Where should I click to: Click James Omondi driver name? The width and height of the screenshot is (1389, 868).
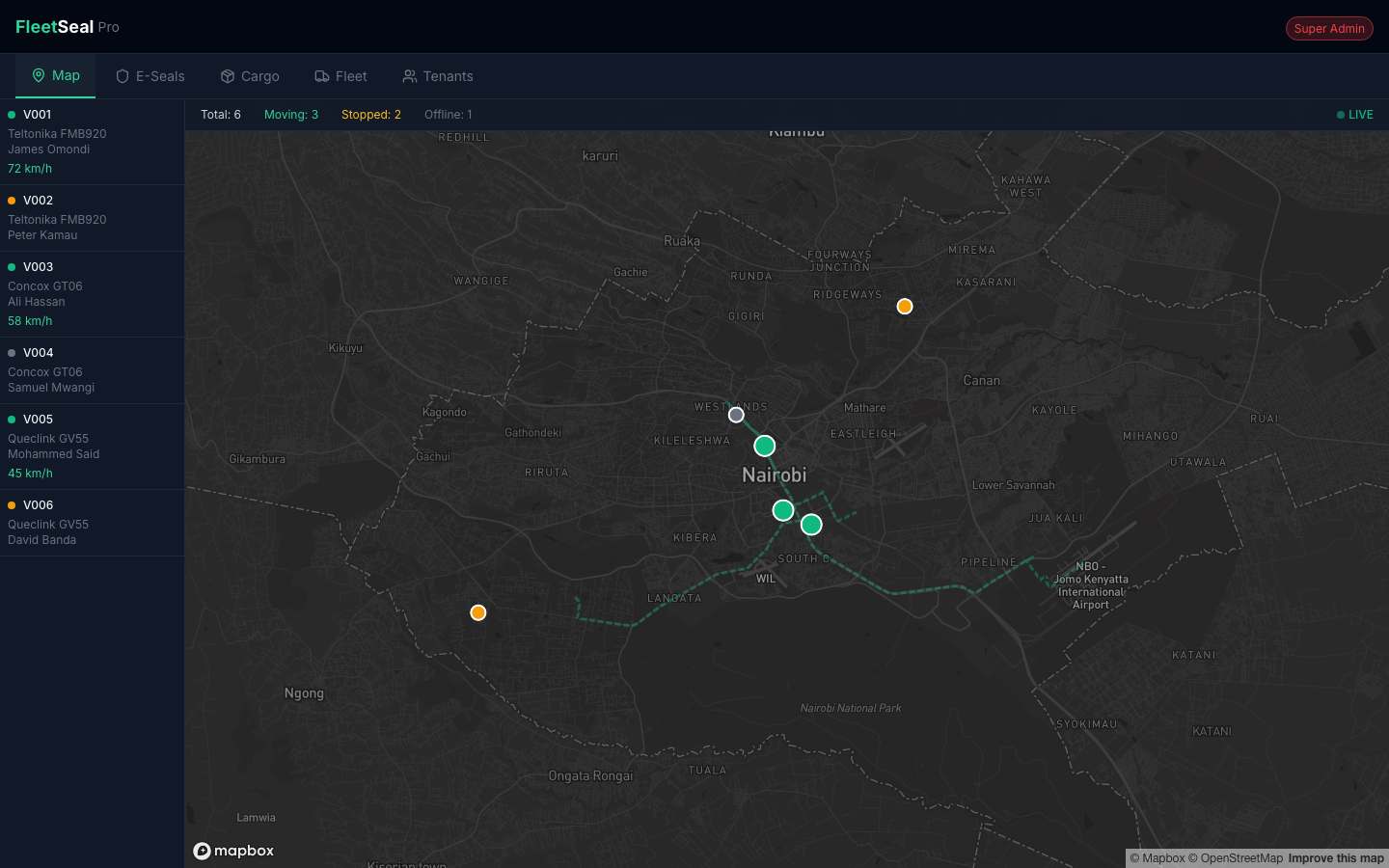[x=49, y=149]
